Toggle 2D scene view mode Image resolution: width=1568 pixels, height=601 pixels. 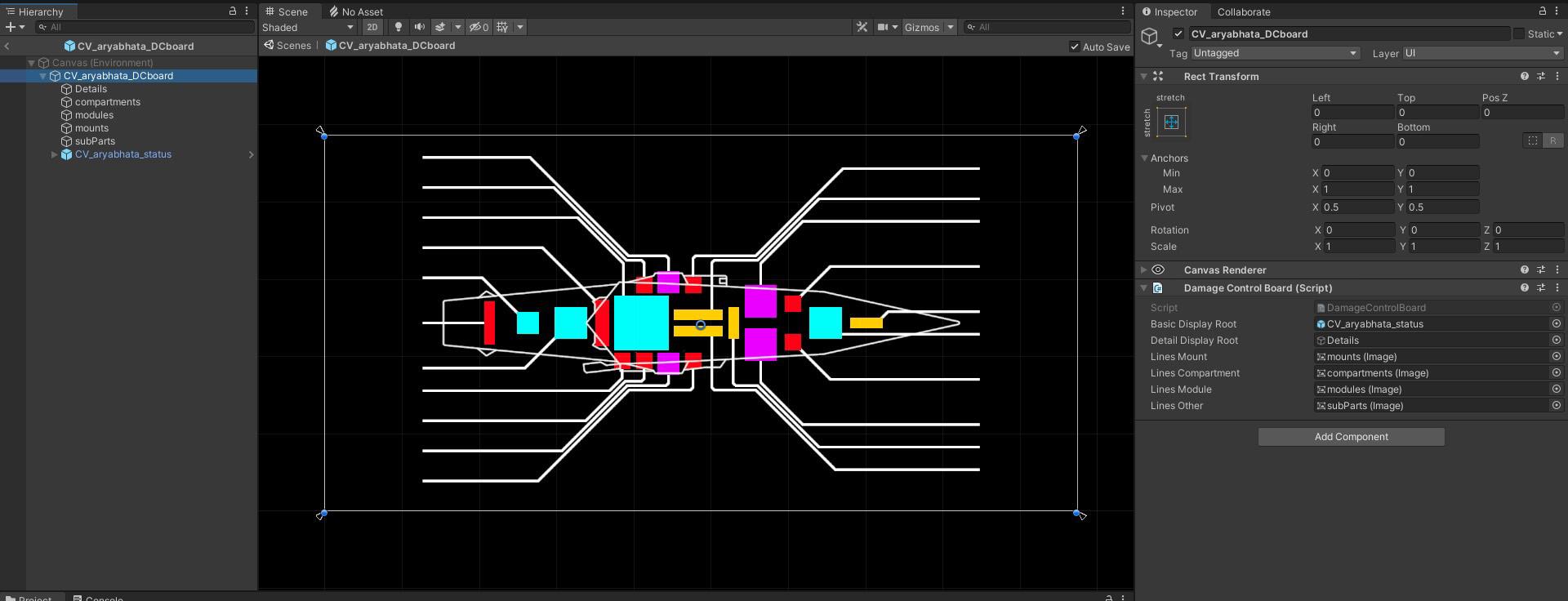click(x=372, y=27)
